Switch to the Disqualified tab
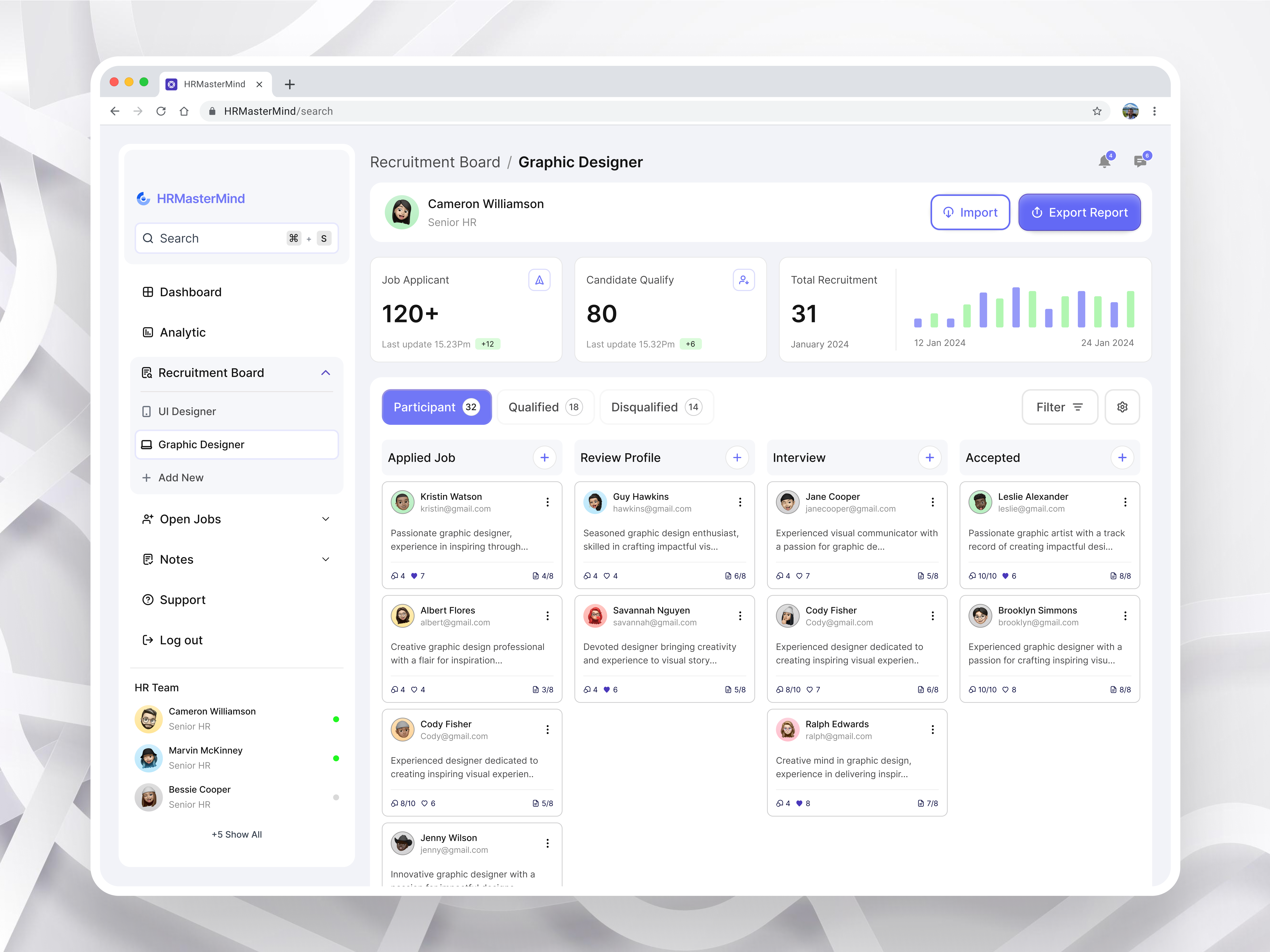The width and height of the screenshot is (1270, 952). 656,407
